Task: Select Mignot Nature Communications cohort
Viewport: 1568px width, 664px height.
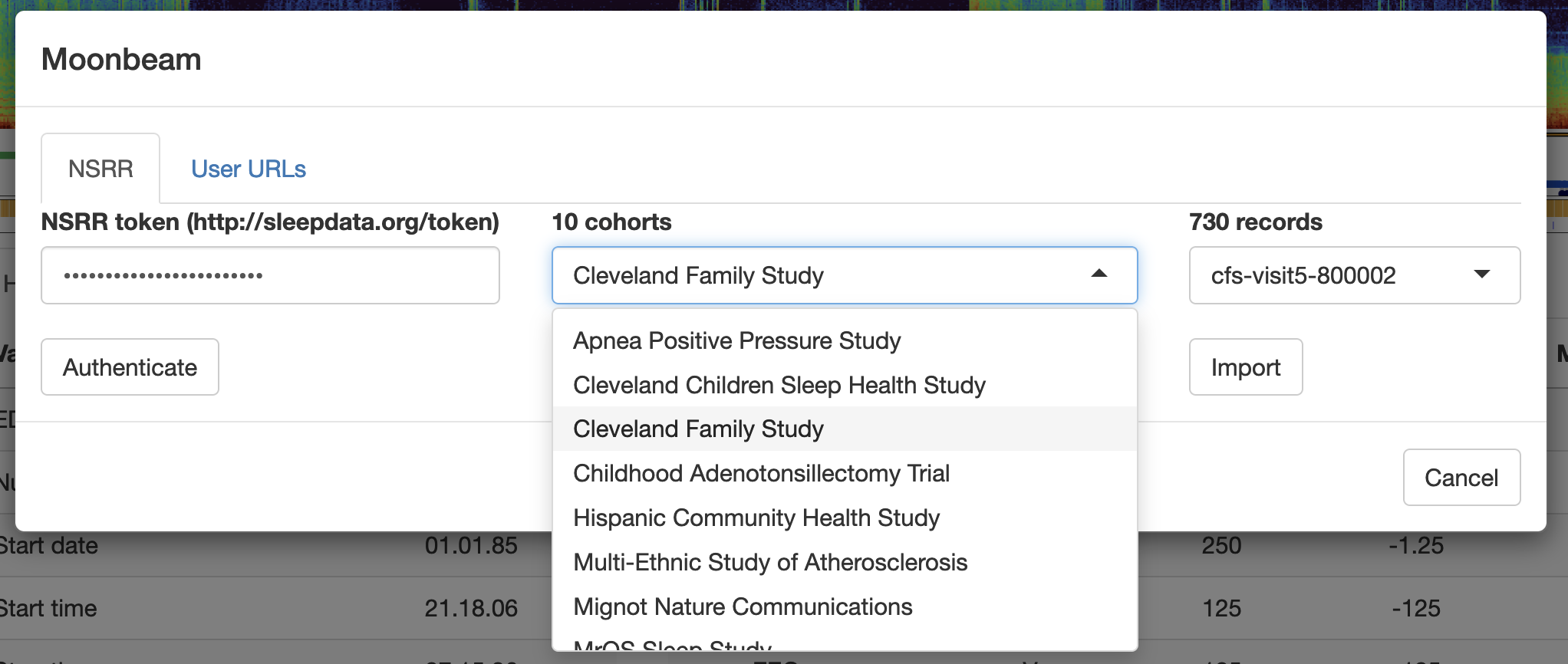Action: 743,606
